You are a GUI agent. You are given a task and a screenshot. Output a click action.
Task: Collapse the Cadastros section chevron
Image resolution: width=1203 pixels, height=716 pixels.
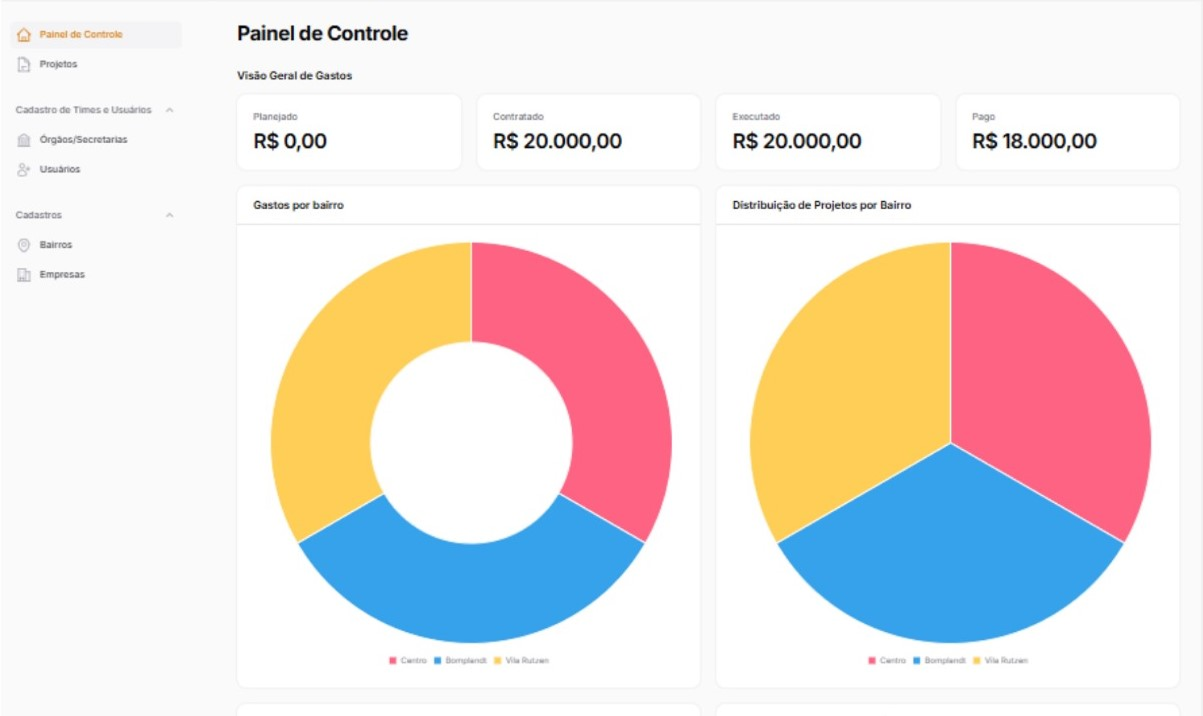tap(169, 215)
